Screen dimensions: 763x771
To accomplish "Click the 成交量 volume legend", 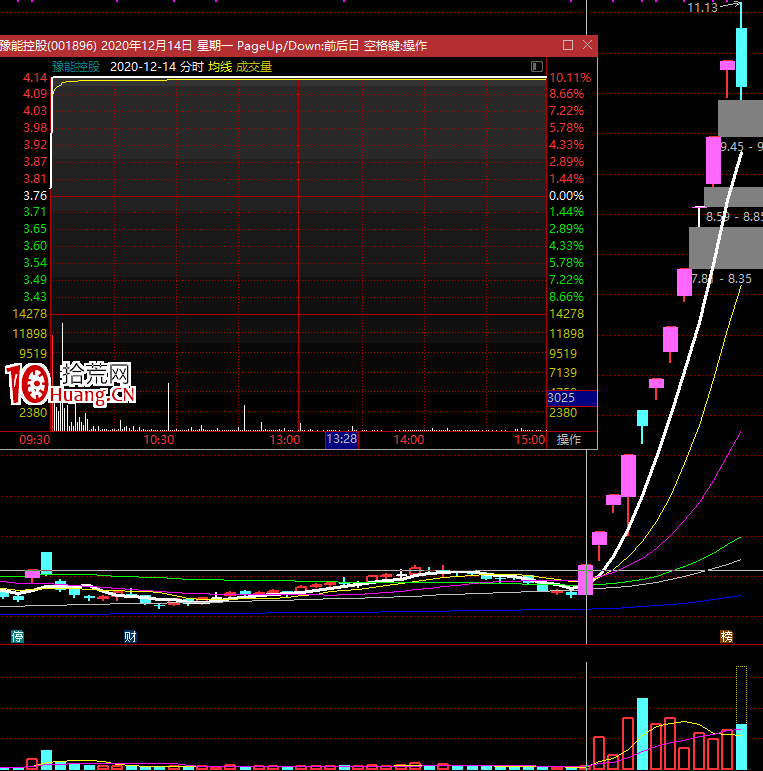I will click(x=254, y=67).
